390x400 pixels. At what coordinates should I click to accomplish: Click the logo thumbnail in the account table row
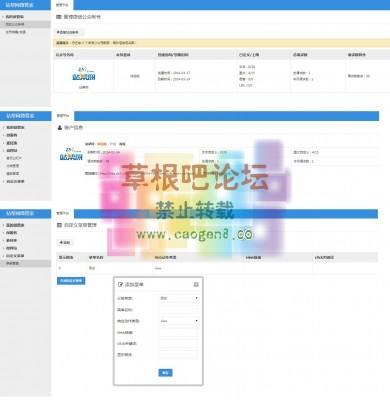tap(84, 74)
